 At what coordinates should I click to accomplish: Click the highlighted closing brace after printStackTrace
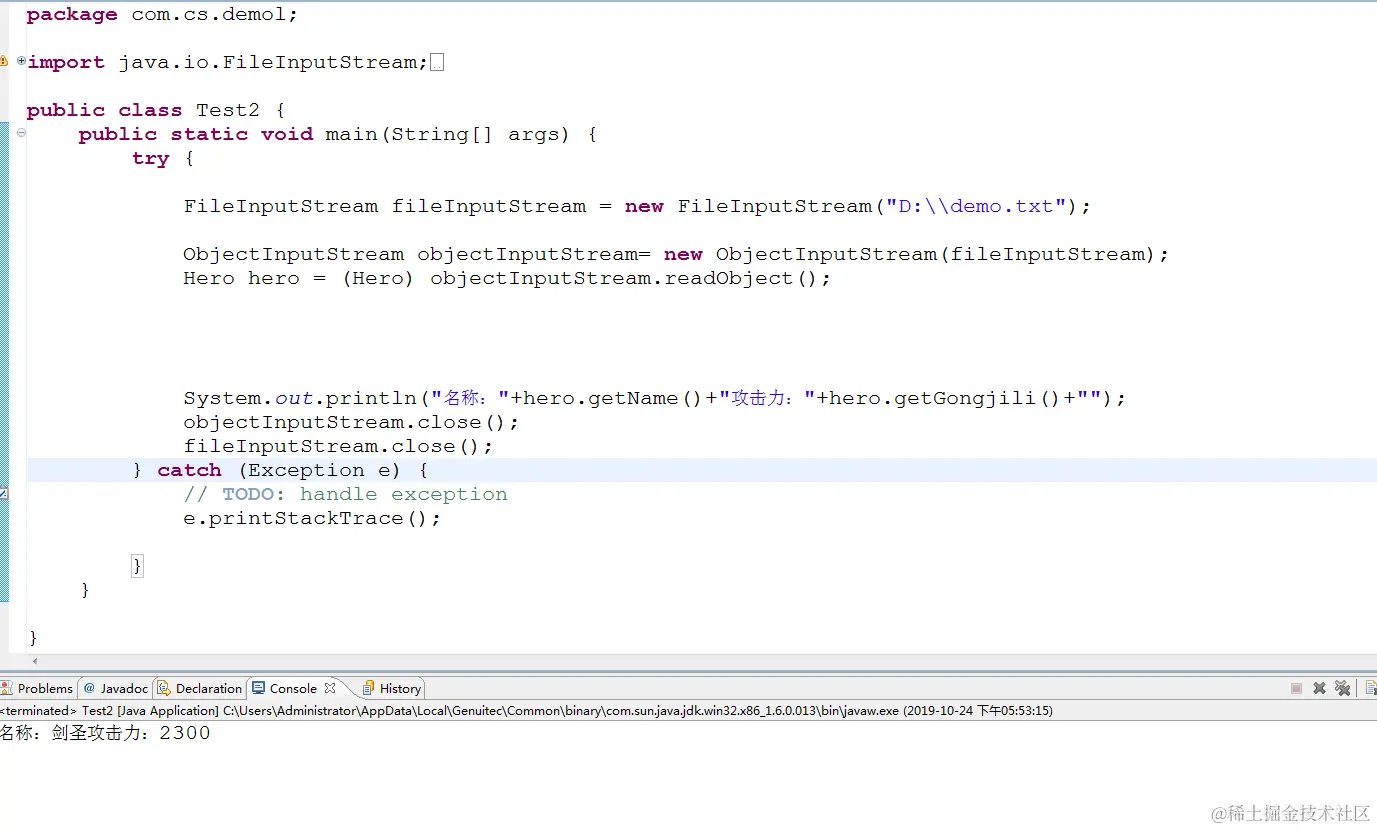point(137,566)
